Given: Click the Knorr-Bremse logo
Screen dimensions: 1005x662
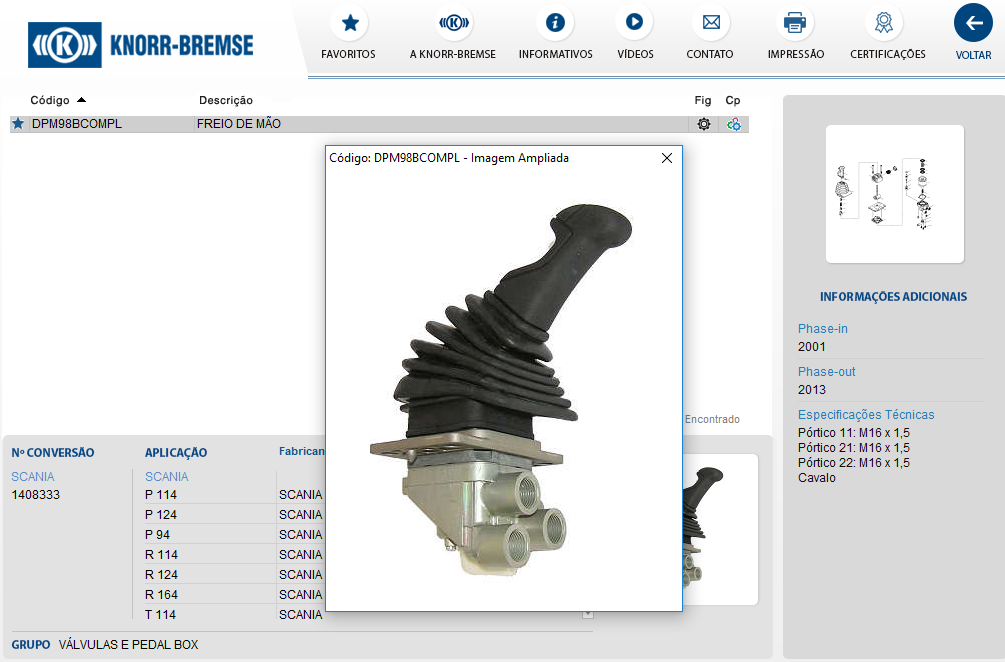Looking at the screenshot, I should click(x=141, y=45).
